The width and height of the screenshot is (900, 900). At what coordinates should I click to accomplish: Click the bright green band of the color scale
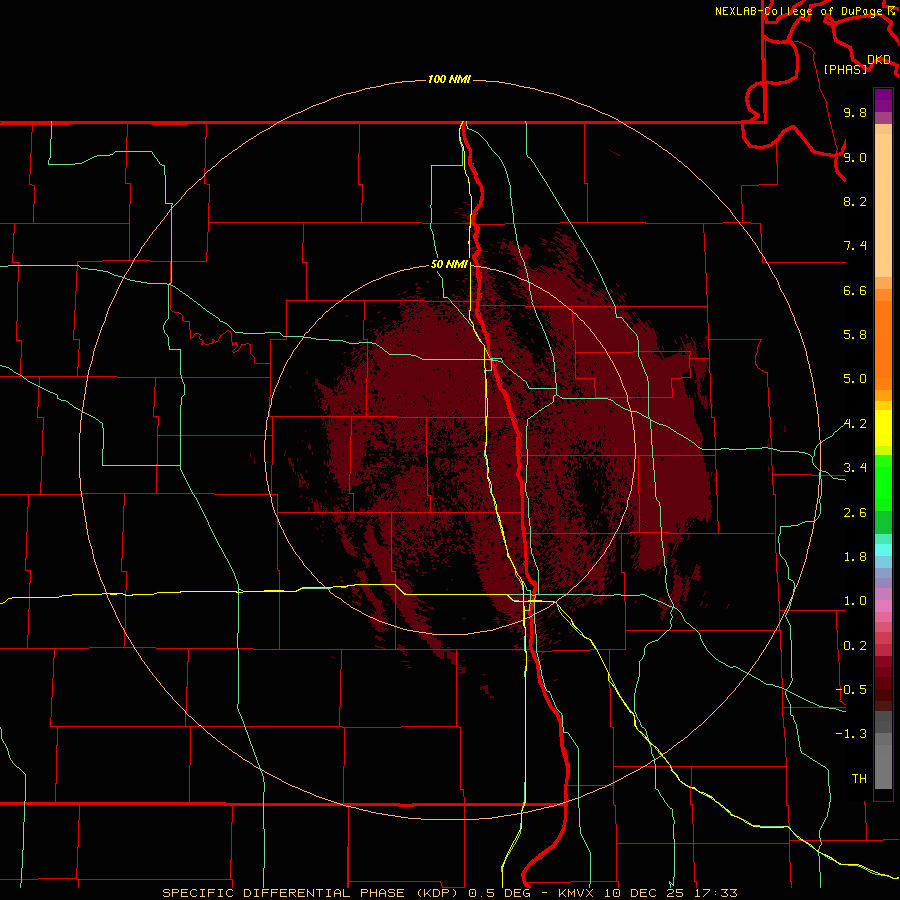(883, 482)
